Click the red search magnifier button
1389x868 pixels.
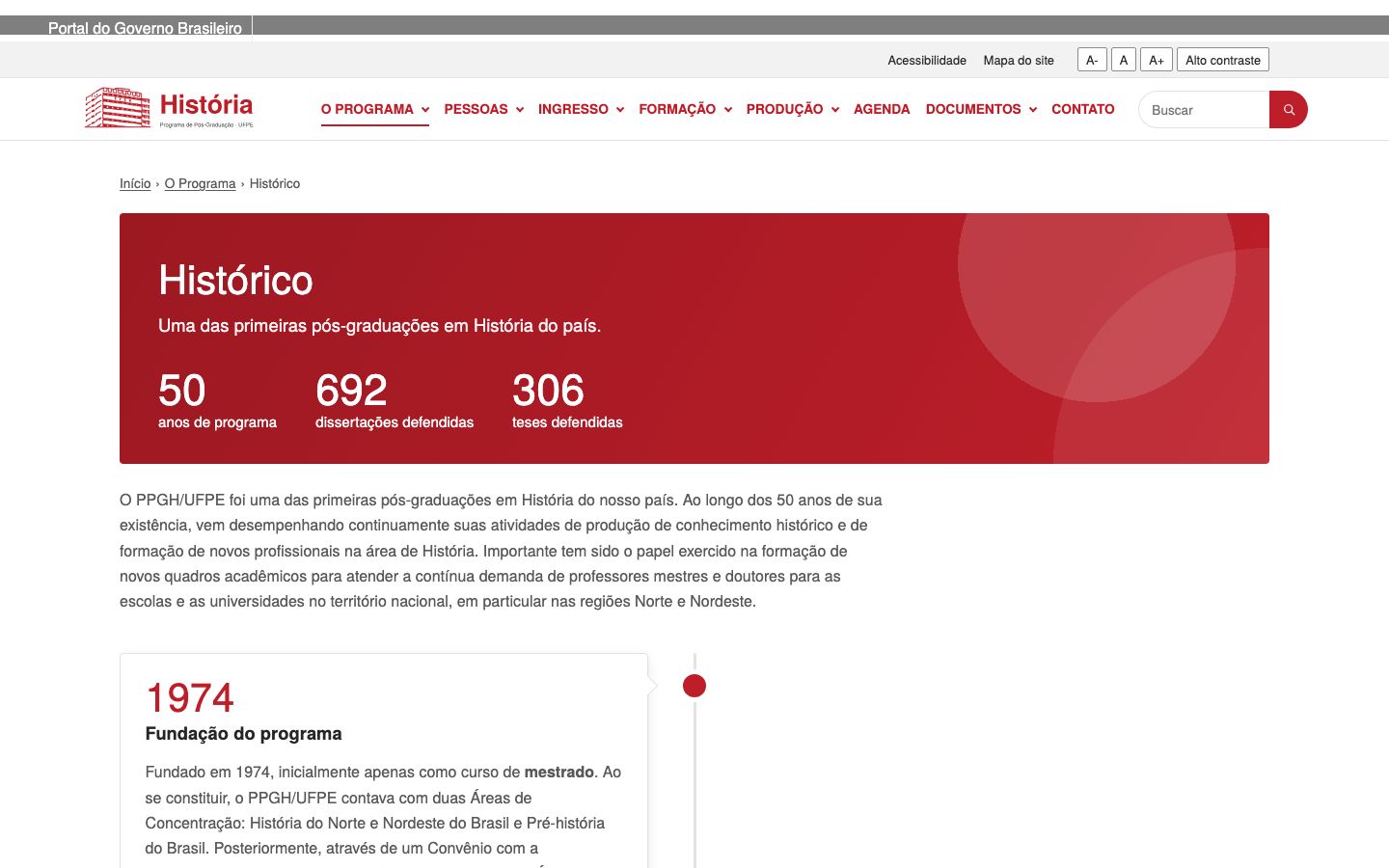[x=1289, y=110]
